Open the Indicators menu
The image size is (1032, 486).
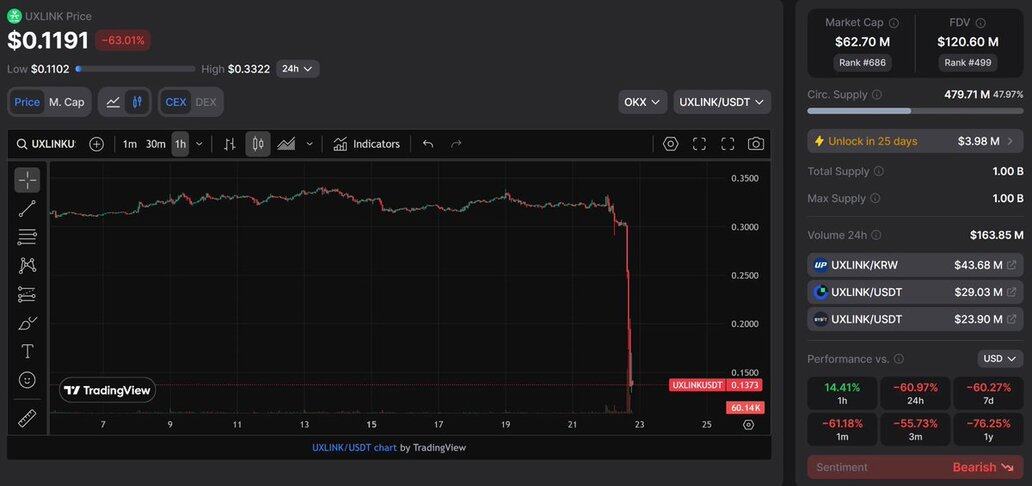pos(367,144)
